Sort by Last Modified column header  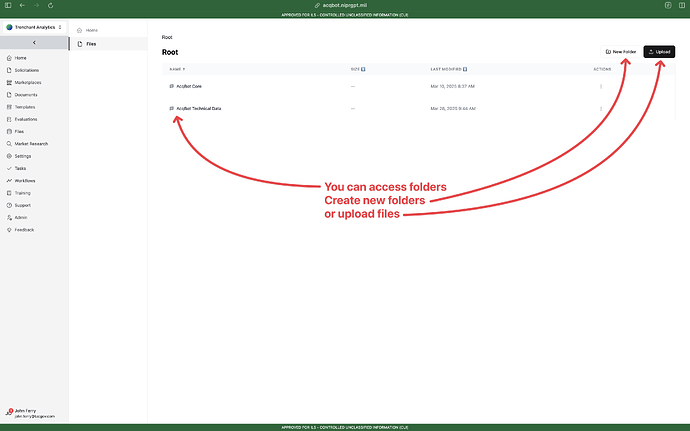point(448,70)
